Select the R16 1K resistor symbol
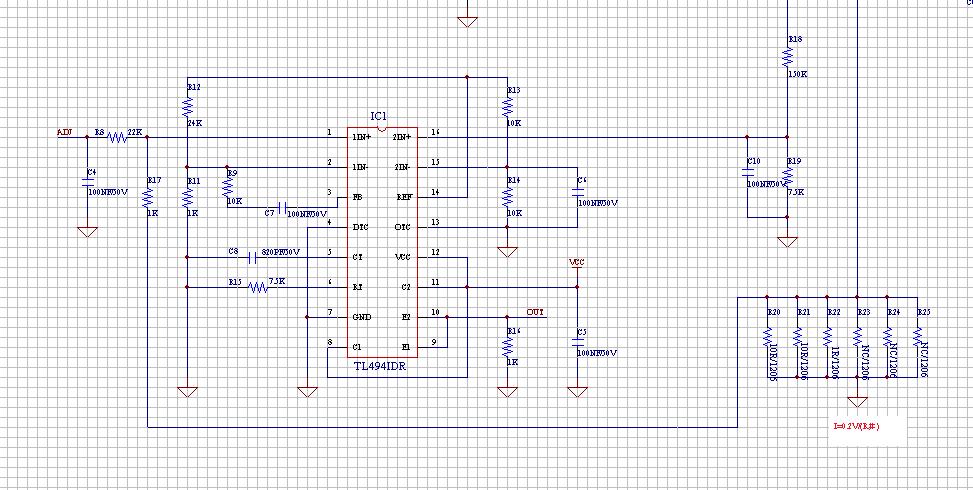Screen dimensions: 973x490 508,349
